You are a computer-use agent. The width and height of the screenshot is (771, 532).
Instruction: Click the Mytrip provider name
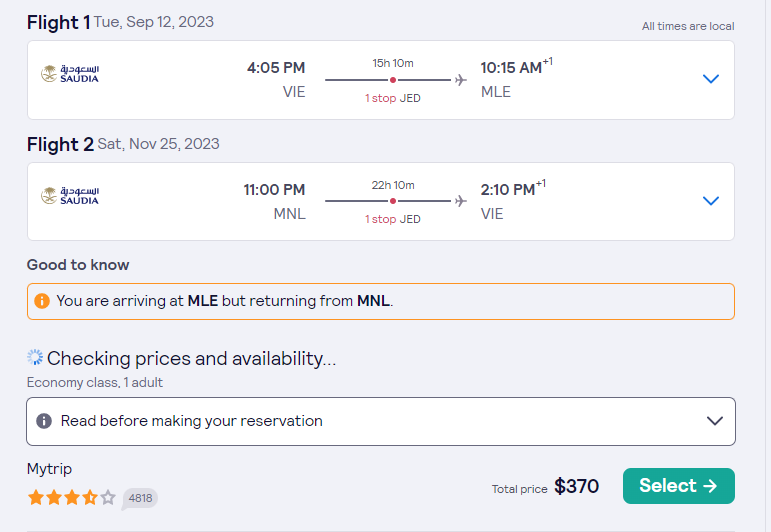coord(49,469)
